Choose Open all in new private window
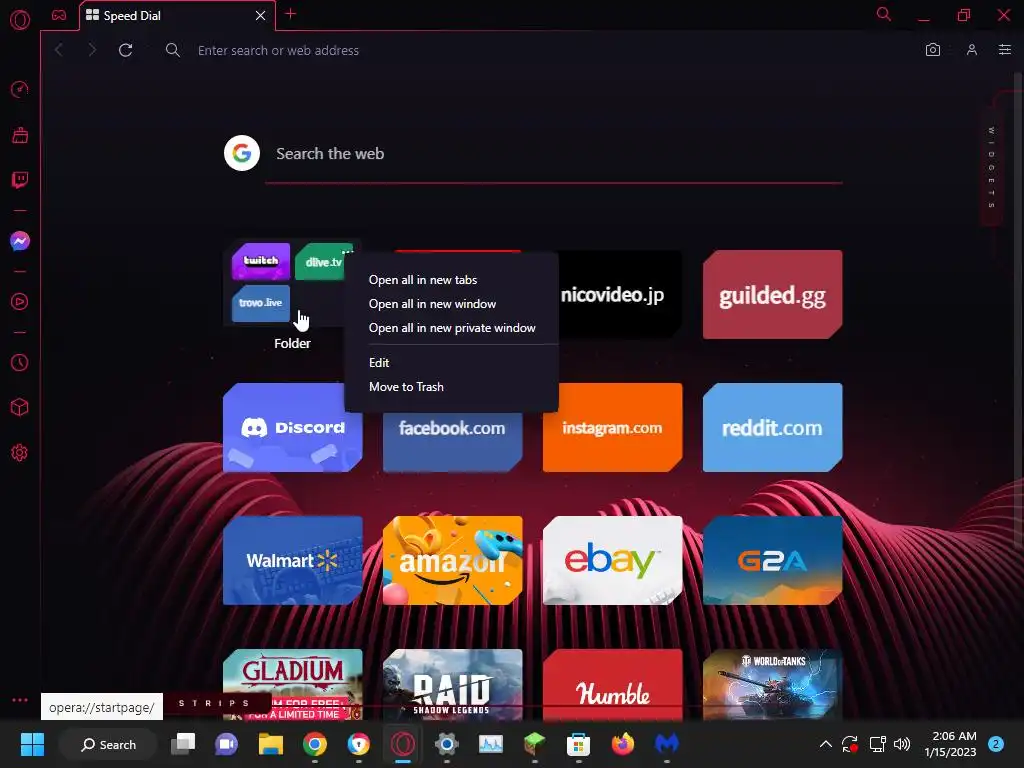Viewport: 1024px width, 768px height. (x=451, y=328)
